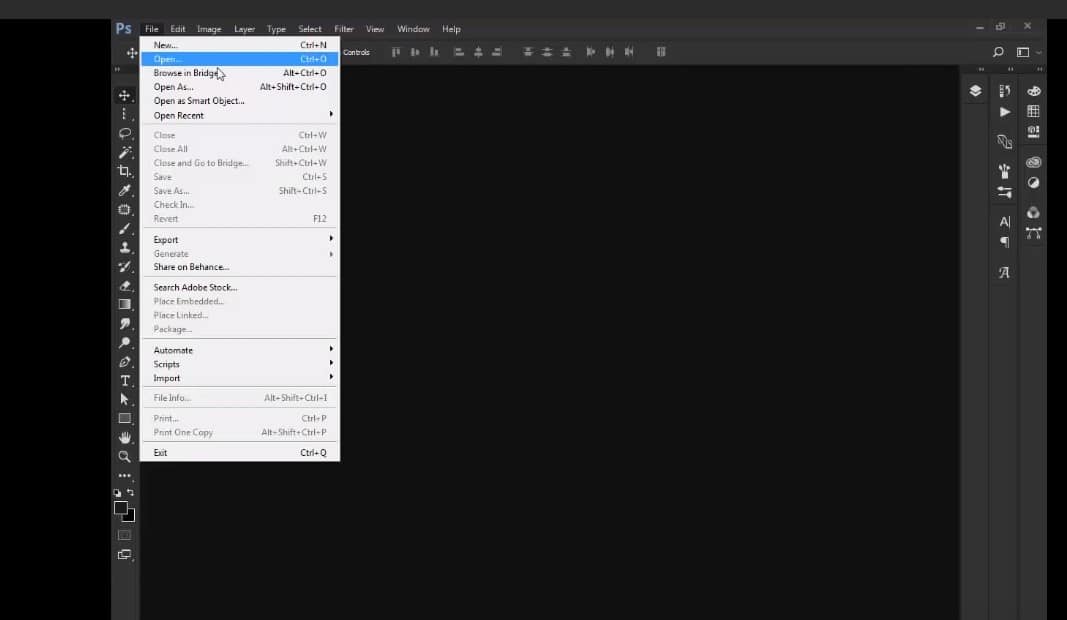Choose Exit from the File menu
This screenshot has width=1067, height=620.
point(240,453)
